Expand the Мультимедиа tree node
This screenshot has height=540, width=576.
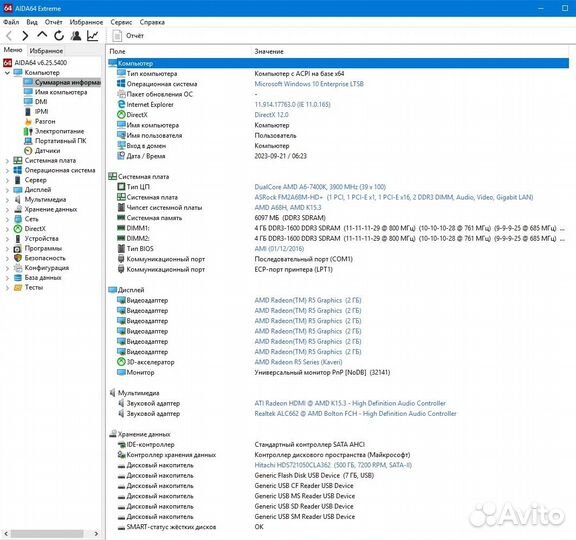coord(7,199)
